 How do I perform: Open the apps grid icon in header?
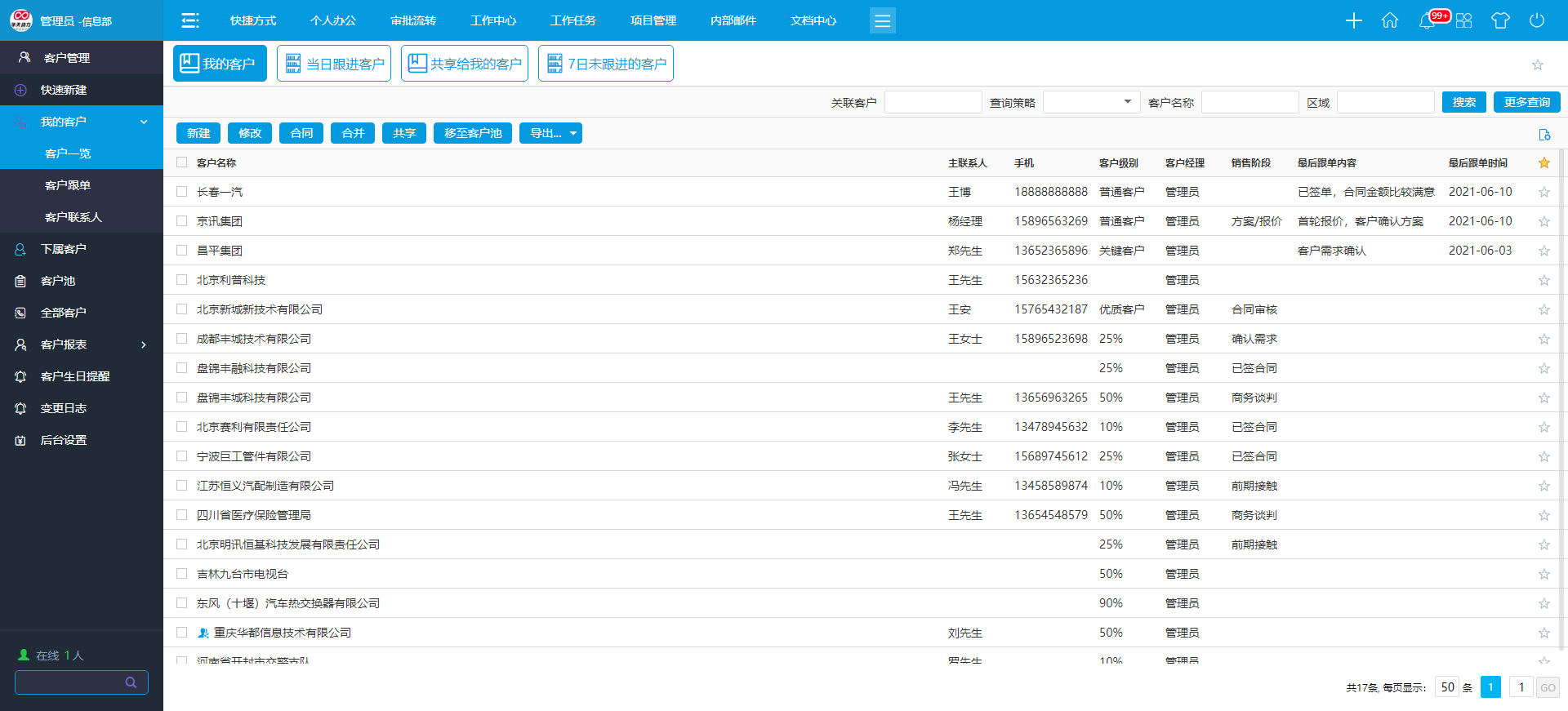(x=1463, y=20)
